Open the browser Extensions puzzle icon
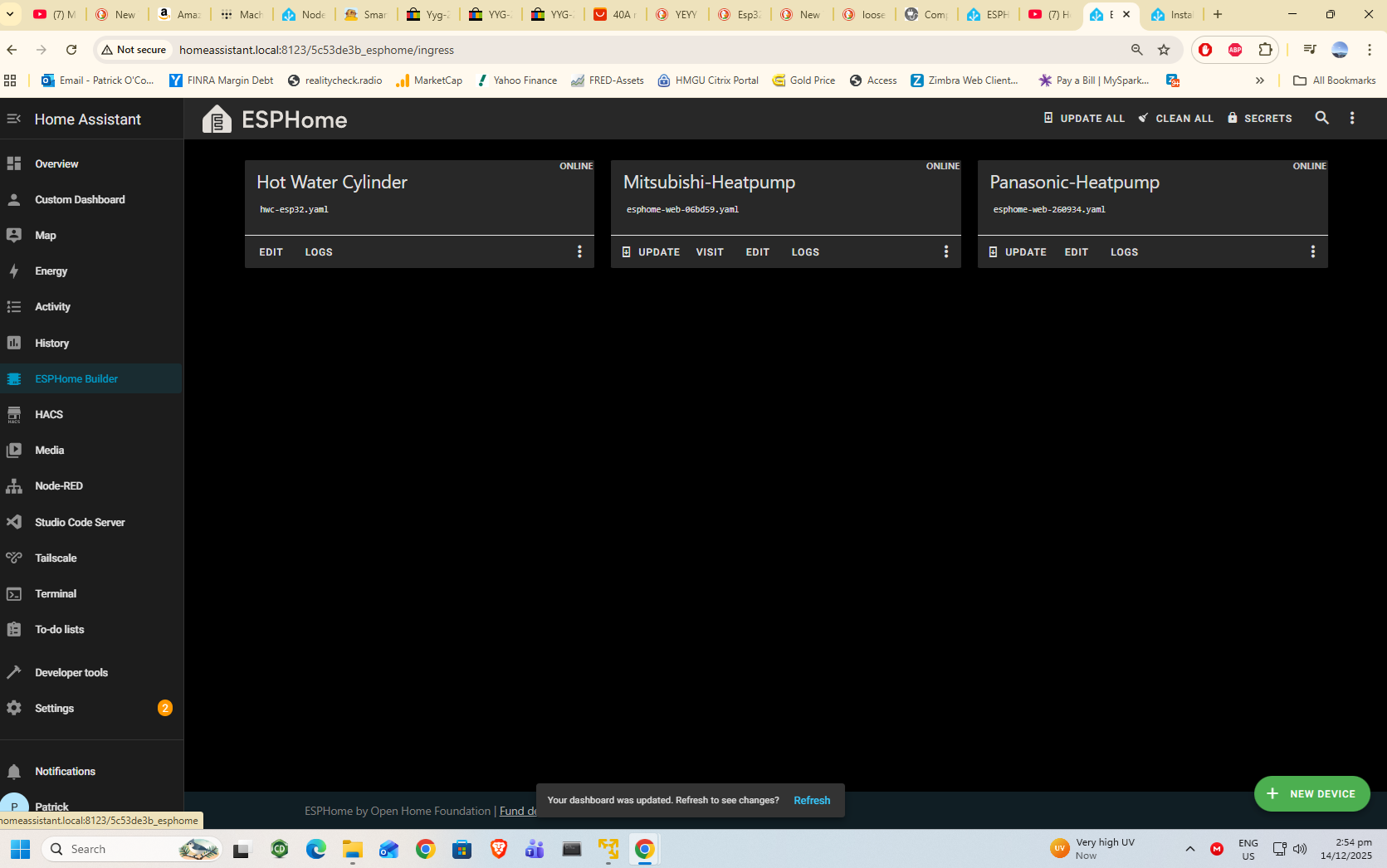 pyautogui.click(x=1265, y=50)
